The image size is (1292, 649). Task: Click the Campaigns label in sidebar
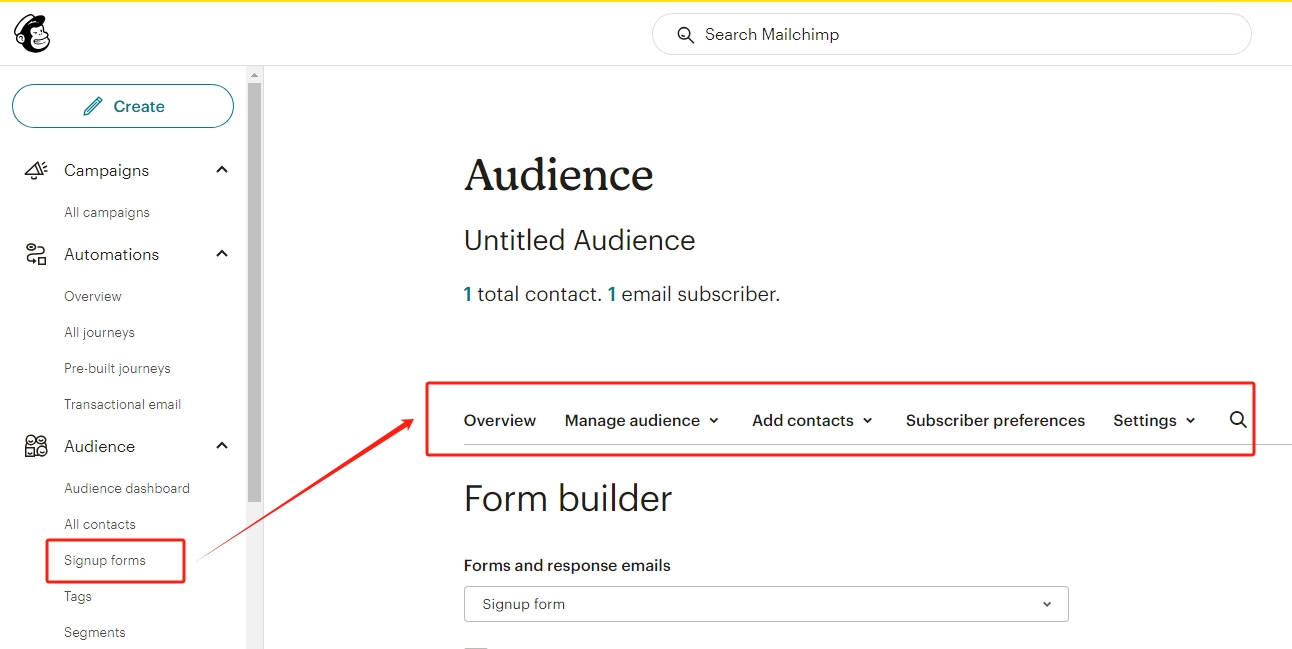coord(106,170)
